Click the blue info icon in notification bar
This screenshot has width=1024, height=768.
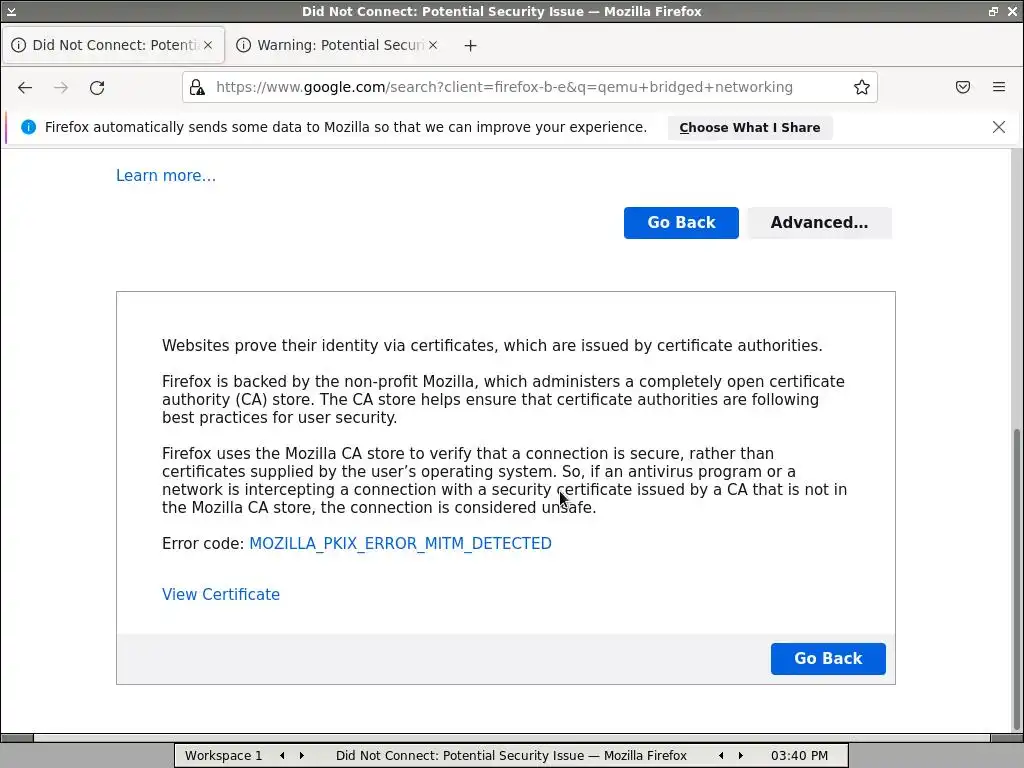[28, 127]
